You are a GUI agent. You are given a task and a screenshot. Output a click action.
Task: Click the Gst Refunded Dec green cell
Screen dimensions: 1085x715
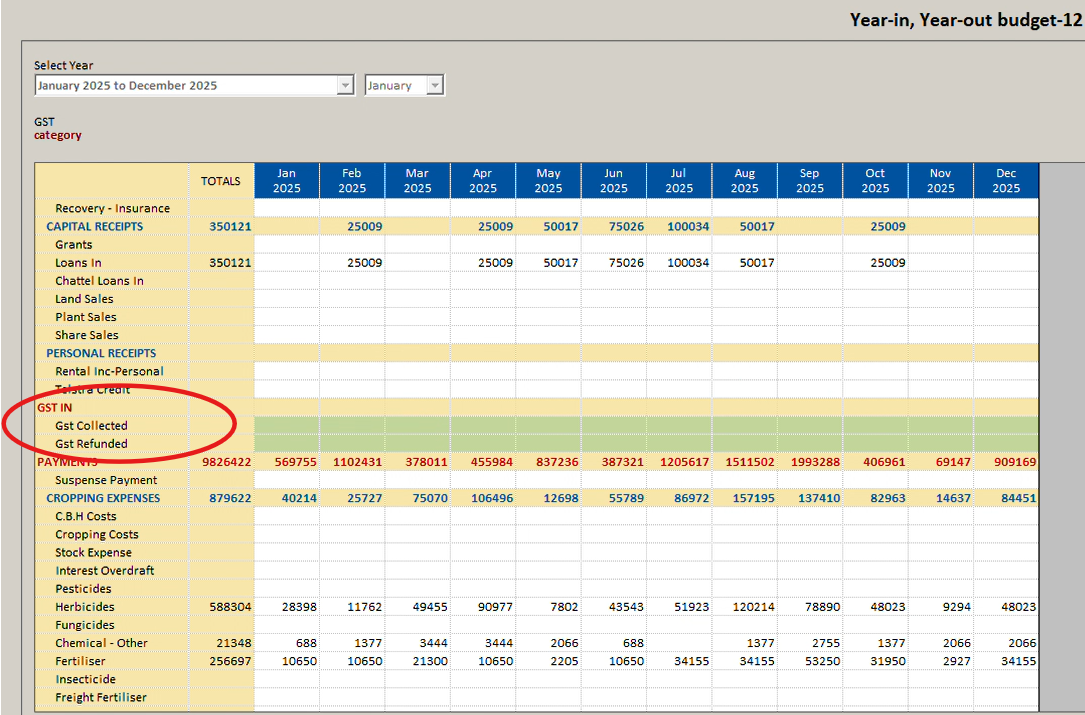pyautogui.click(x=1006, y=444)
